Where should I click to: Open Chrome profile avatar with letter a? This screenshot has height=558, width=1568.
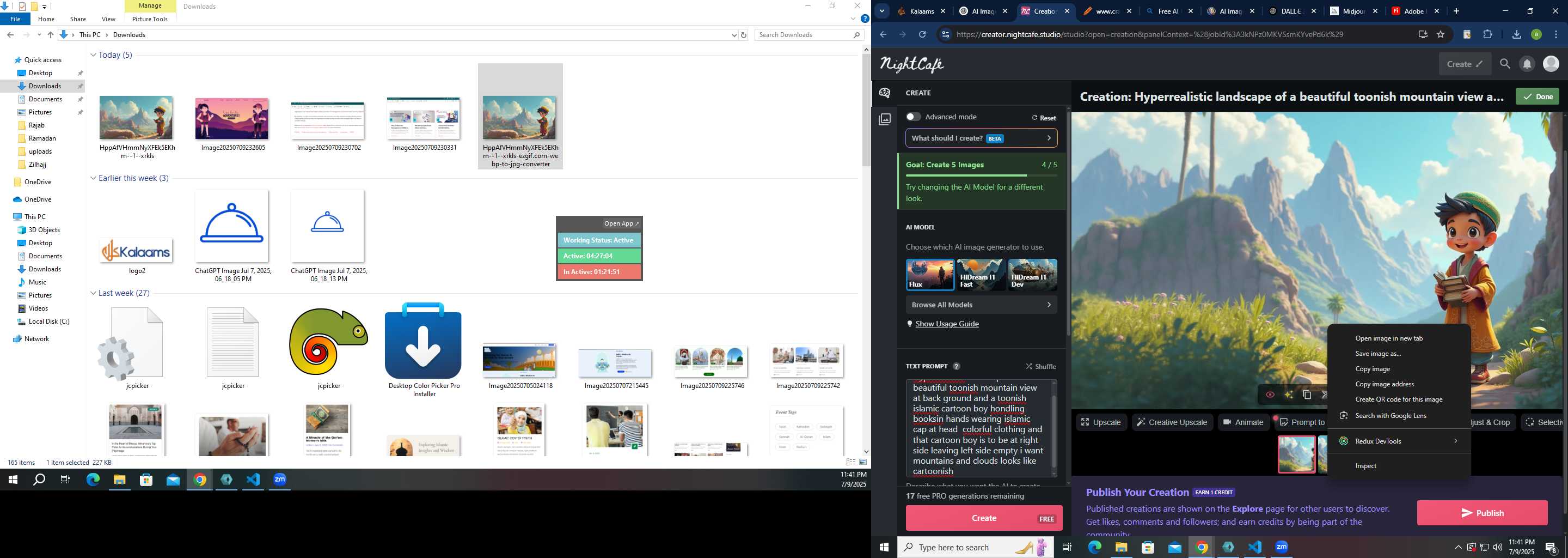(1536, 35)
